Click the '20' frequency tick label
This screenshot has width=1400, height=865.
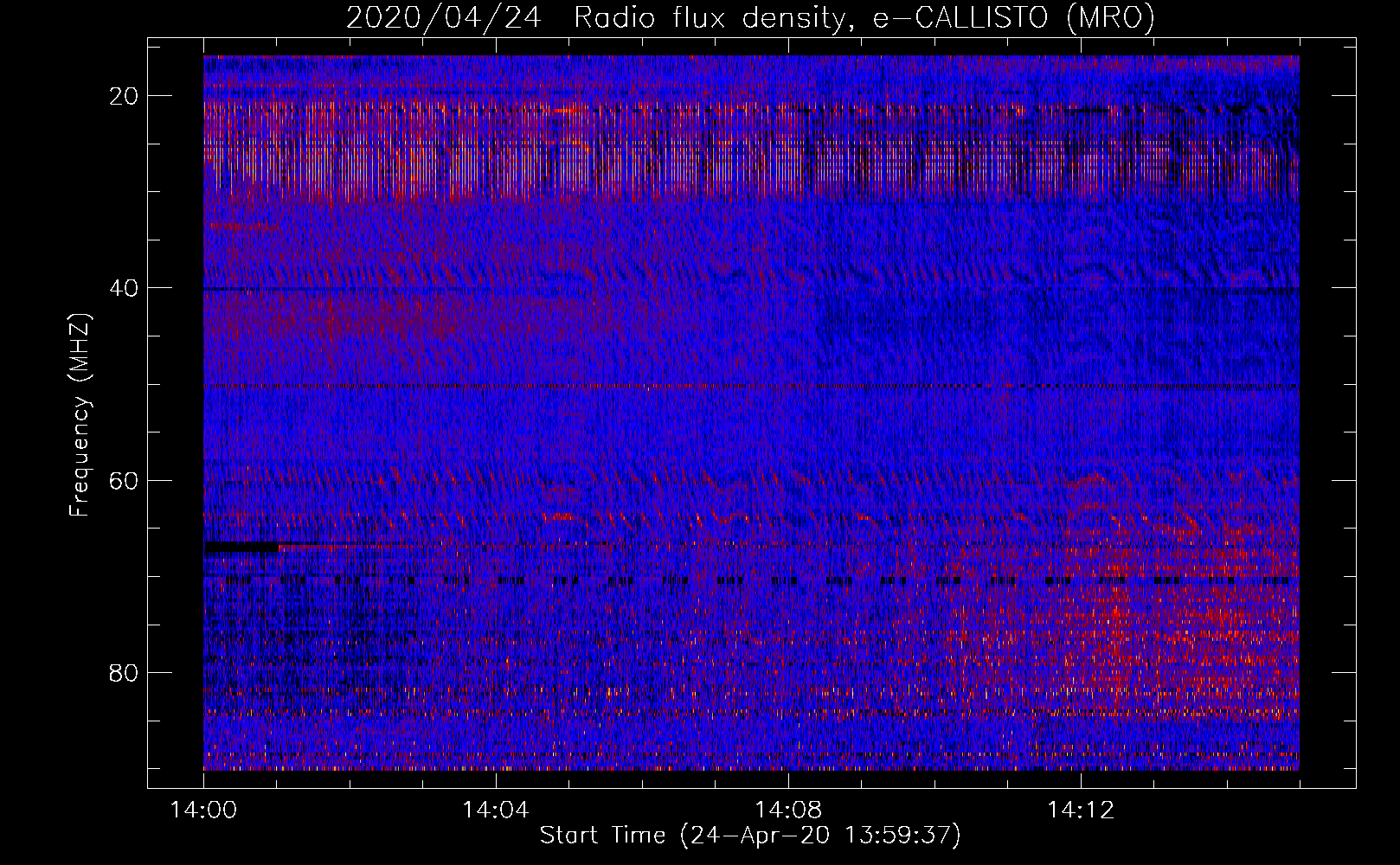125,96
